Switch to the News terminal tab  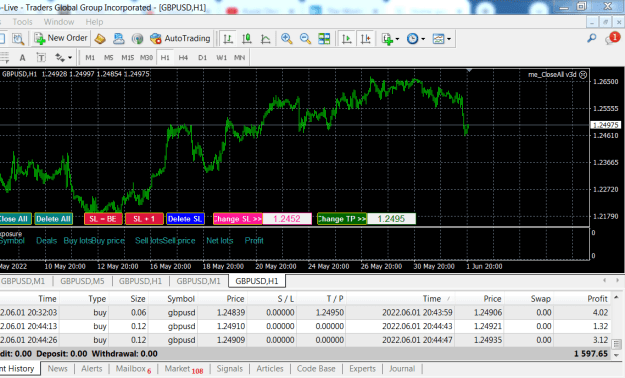[57, 369]
